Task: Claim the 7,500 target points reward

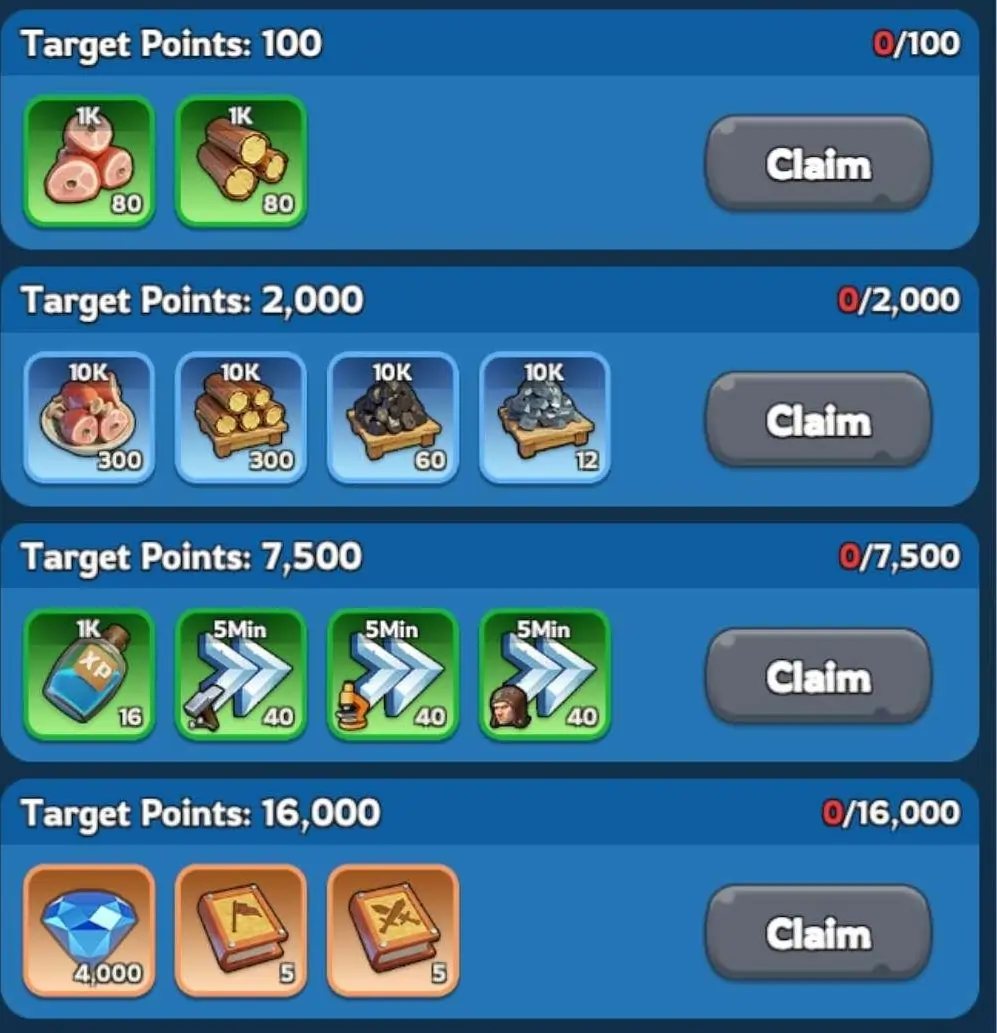Action: pos(818,677)
